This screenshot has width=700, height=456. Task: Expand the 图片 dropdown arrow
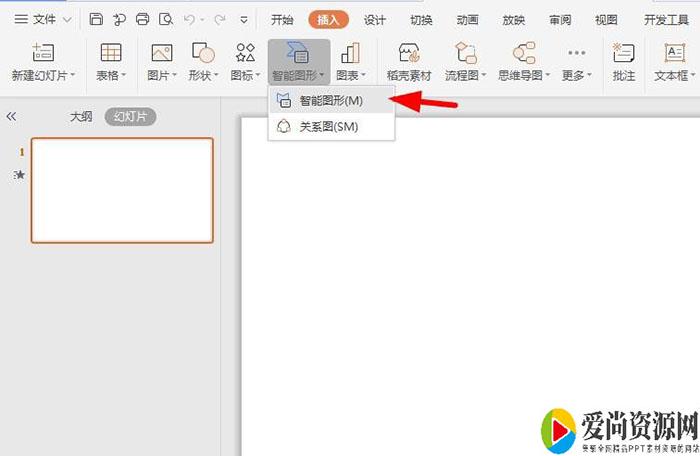click(x=175, y=75)
